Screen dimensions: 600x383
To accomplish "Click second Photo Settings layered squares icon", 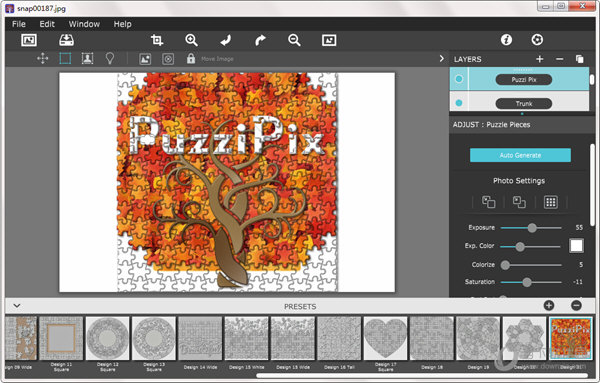I will 519,202.
